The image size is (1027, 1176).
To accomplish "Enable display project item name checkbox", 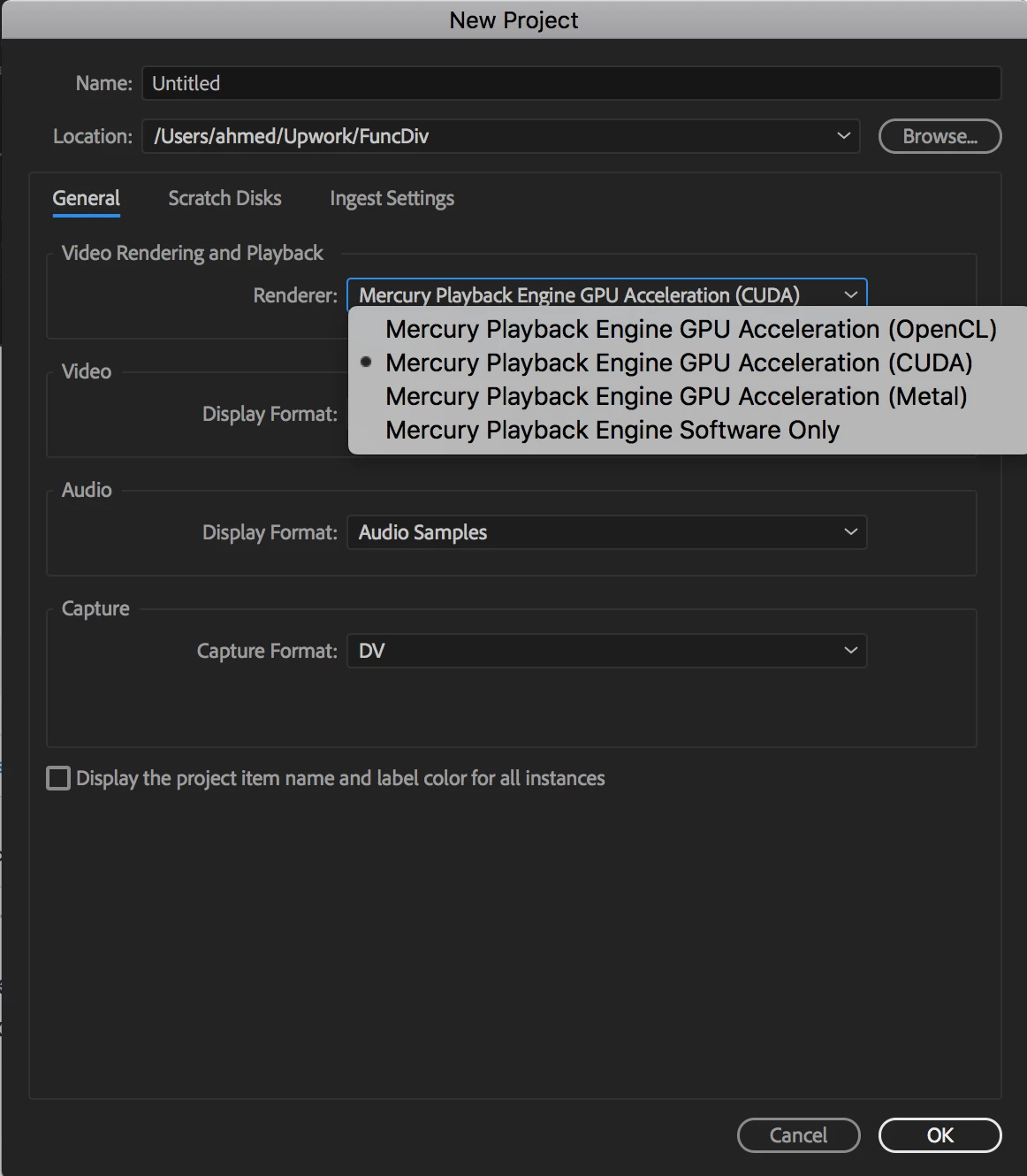I will (x=58, y=778).
